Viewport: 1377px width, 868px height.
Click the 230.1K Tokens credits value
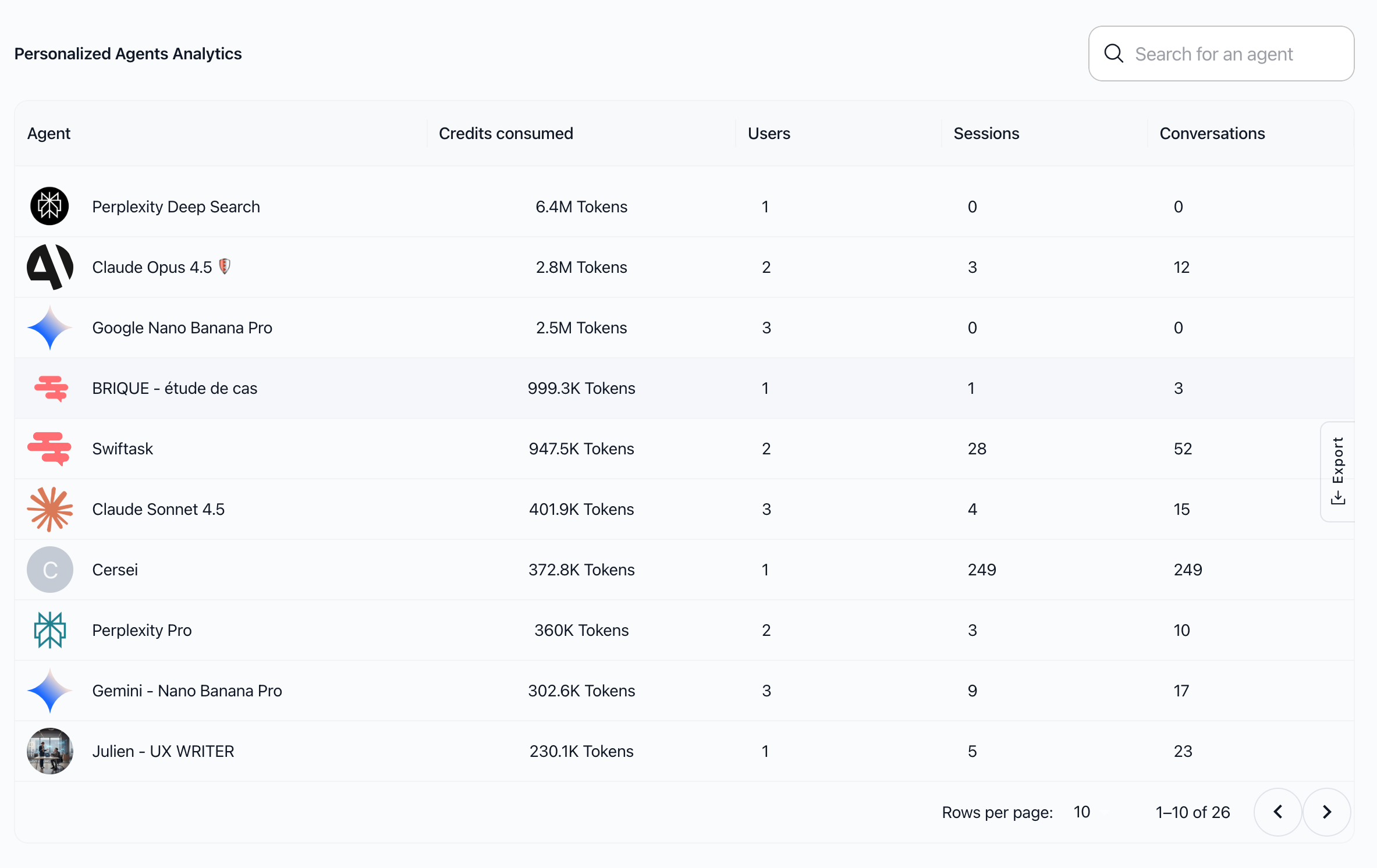(581, 751)
